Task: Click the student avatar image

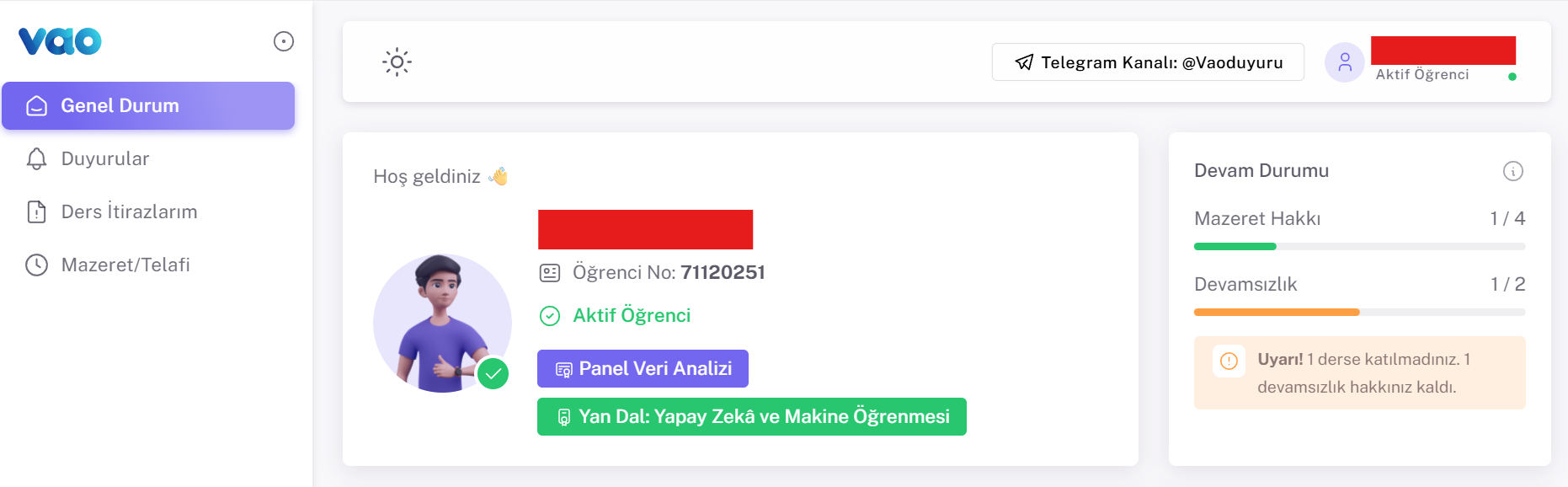Action: [x=442, y=323]
